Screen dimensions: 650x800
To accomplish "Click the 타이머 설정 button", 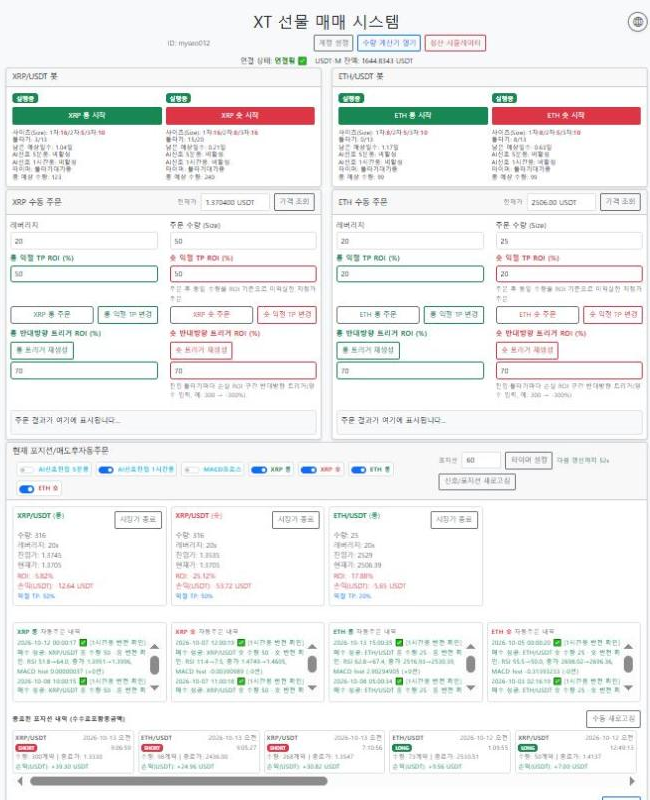I will pos(529,460).
